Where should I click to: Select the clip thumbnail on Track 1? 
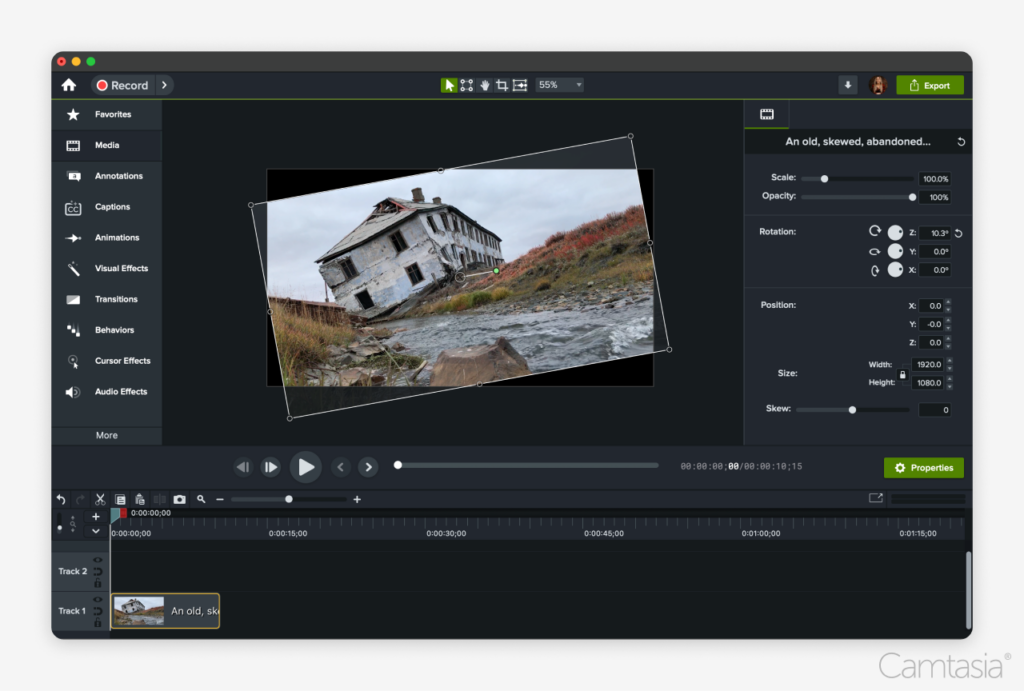[x=139, y=611]
